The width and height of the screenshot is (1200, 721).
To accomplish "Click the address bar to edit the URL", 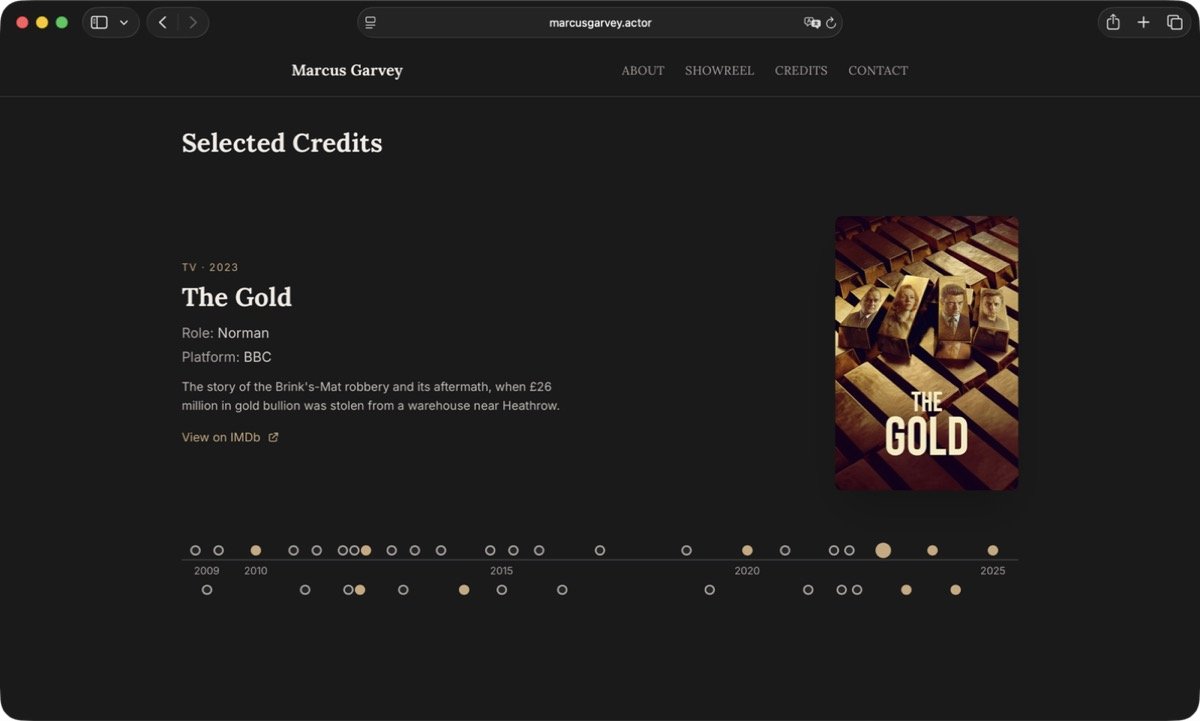I will [600, 22].
